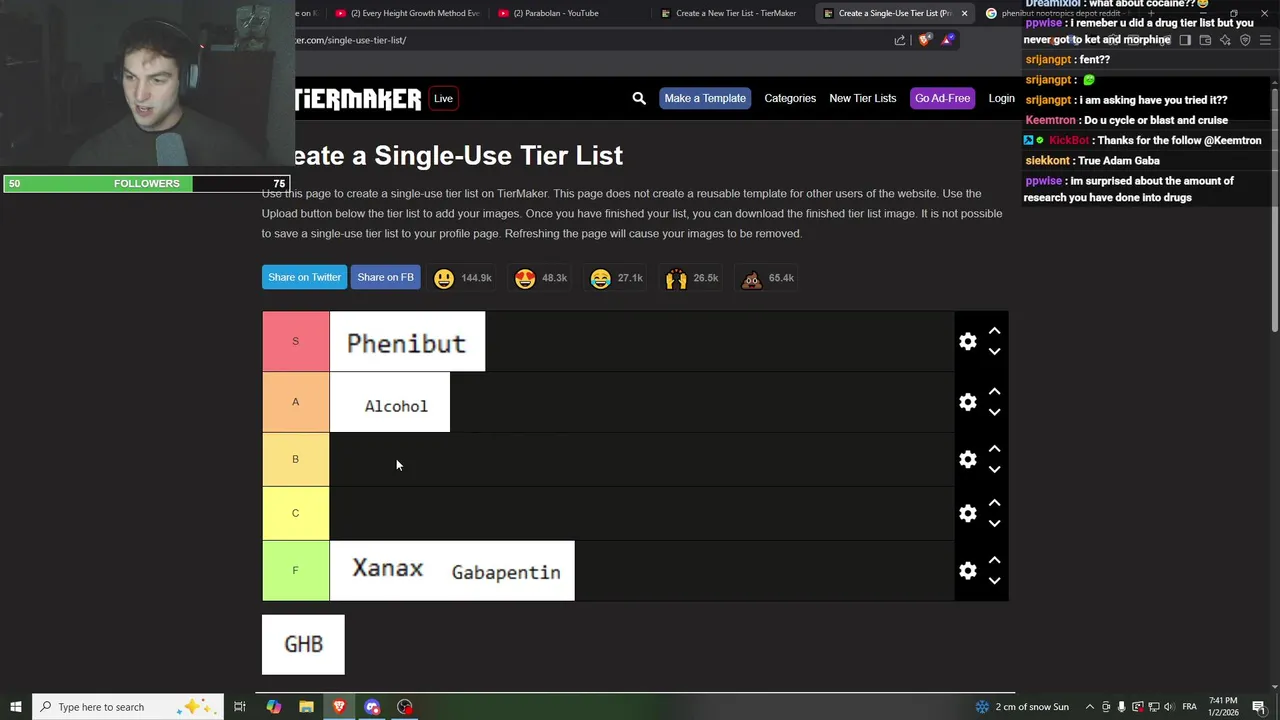This screenshot has width=1280, height=720.
Task: Click the grinning face emoji reaction
Action: pyautogui.click(x=444, y=278)
